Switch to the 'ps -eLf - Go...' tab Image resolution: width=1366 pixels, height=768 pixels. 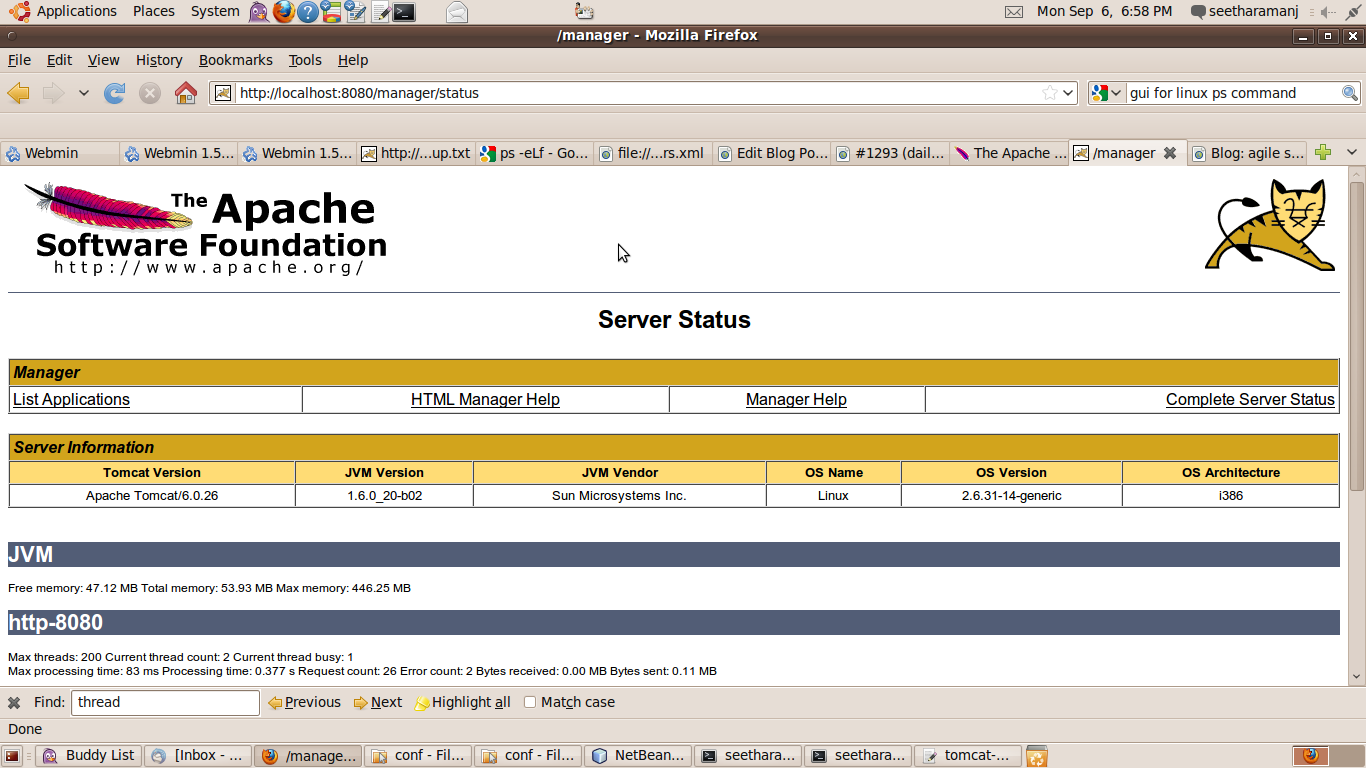tap(535, 153)
